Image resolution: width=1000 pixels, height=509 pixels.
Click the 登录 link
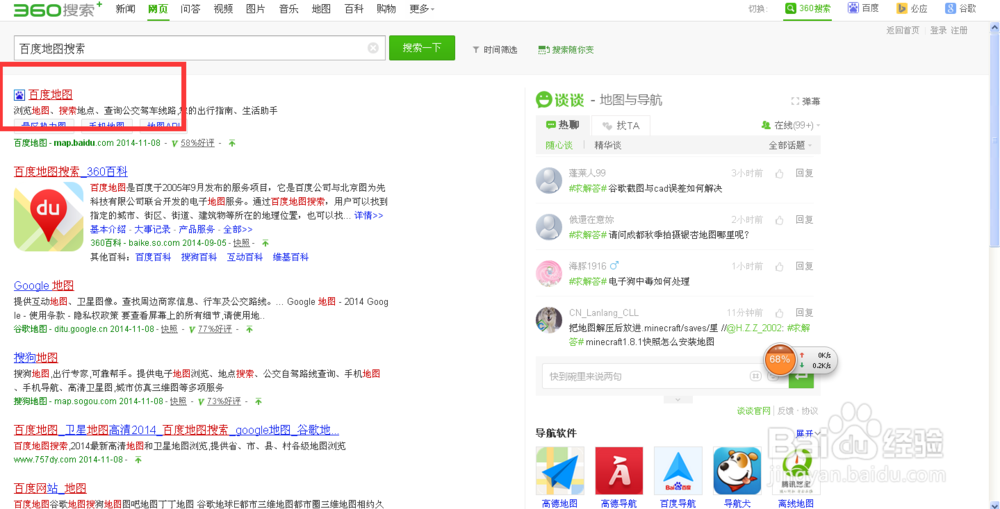[938, 30]
